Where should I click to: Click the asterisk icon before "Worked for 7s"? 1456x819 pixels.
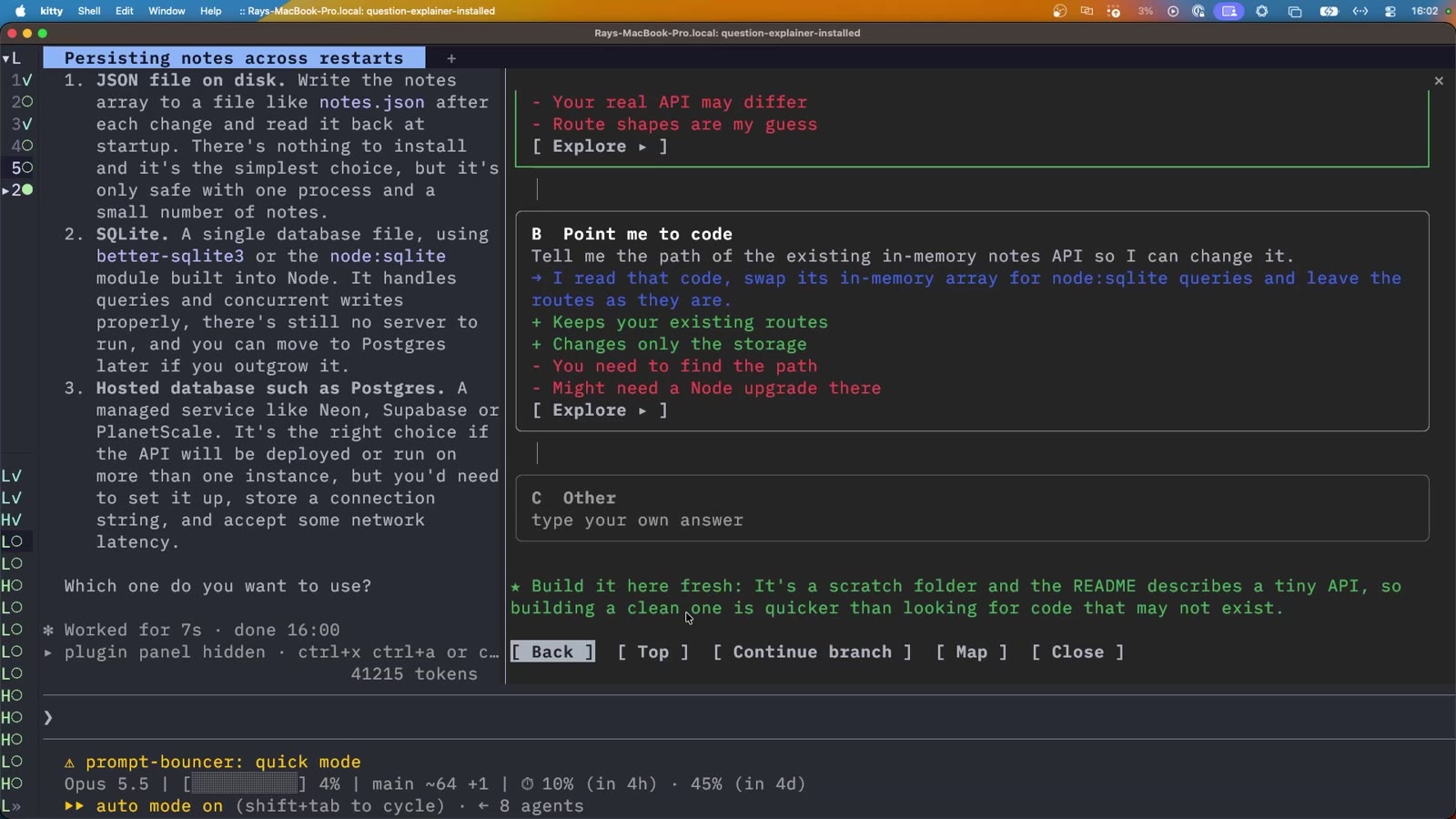point(48,631)
